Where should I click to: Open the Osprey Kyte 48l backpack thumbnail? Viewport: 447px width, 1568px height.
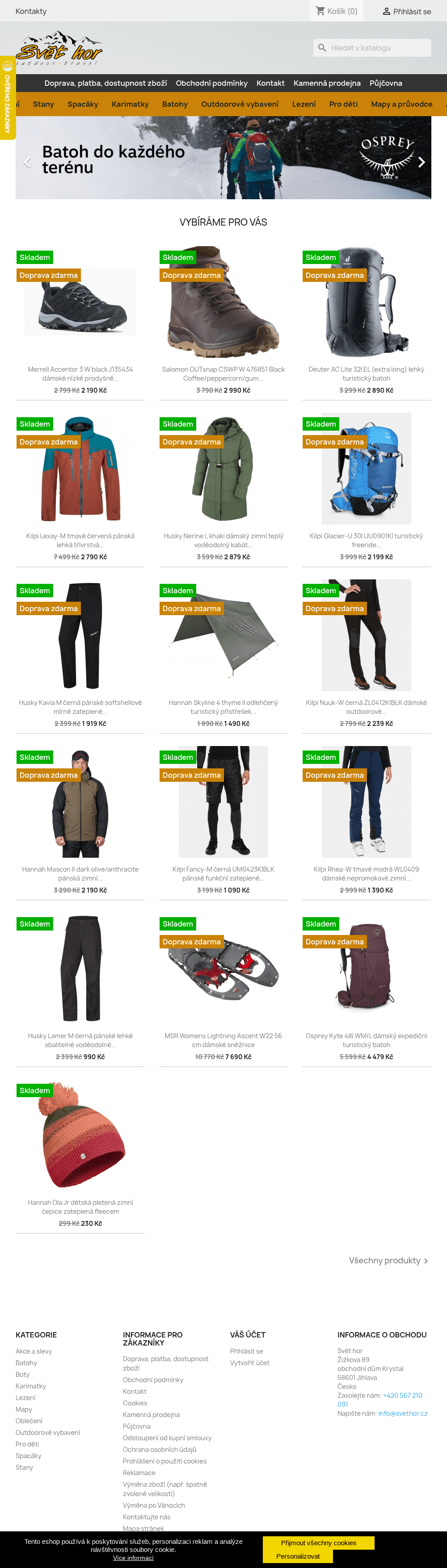367,968
